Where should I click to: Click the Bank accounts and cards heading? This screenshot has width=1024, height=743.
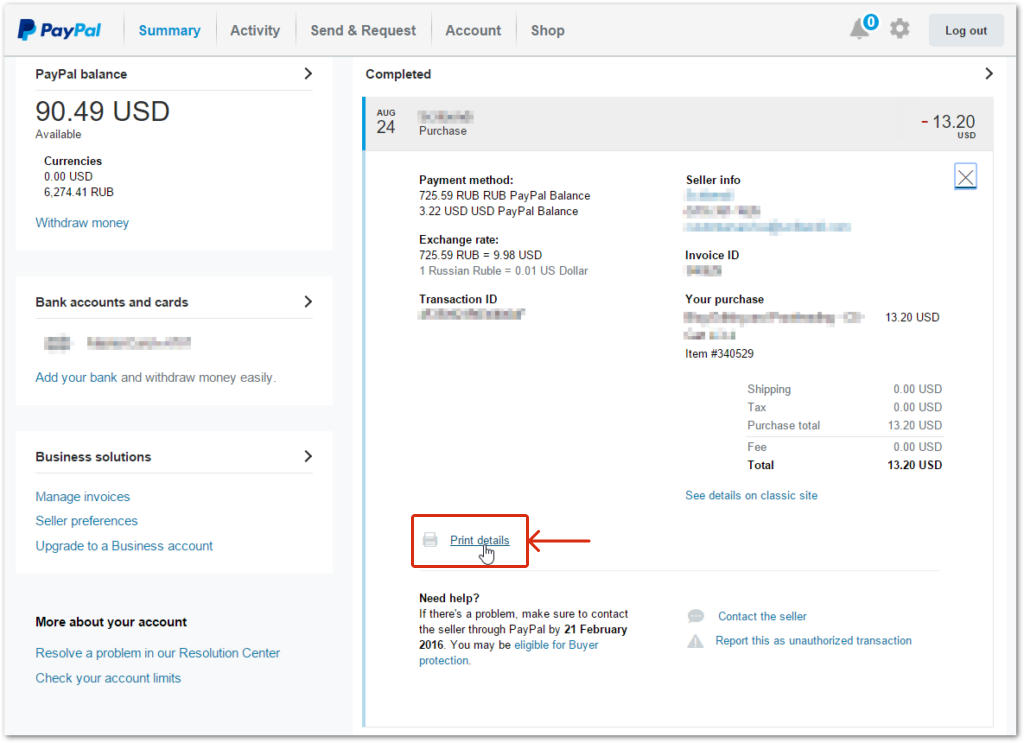[112, 302]
